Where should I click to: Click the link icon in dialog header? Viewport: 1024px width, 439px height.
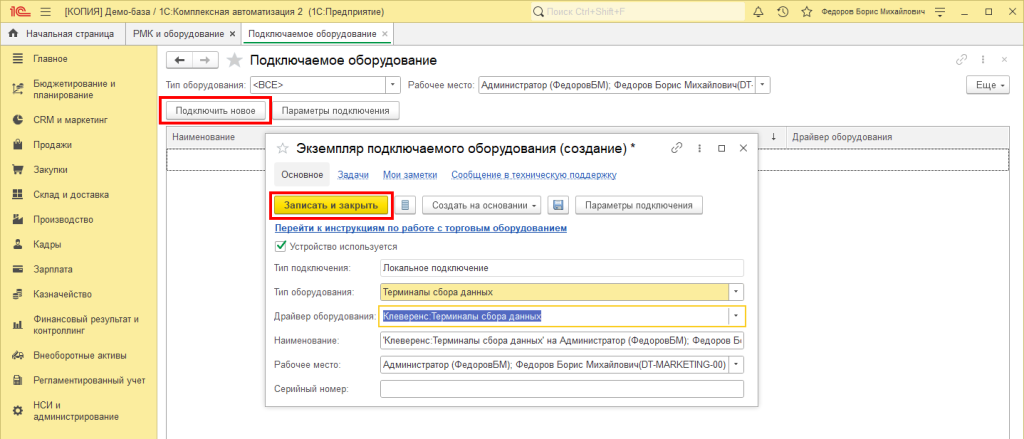pyautogui.click(x=677, y=148)
